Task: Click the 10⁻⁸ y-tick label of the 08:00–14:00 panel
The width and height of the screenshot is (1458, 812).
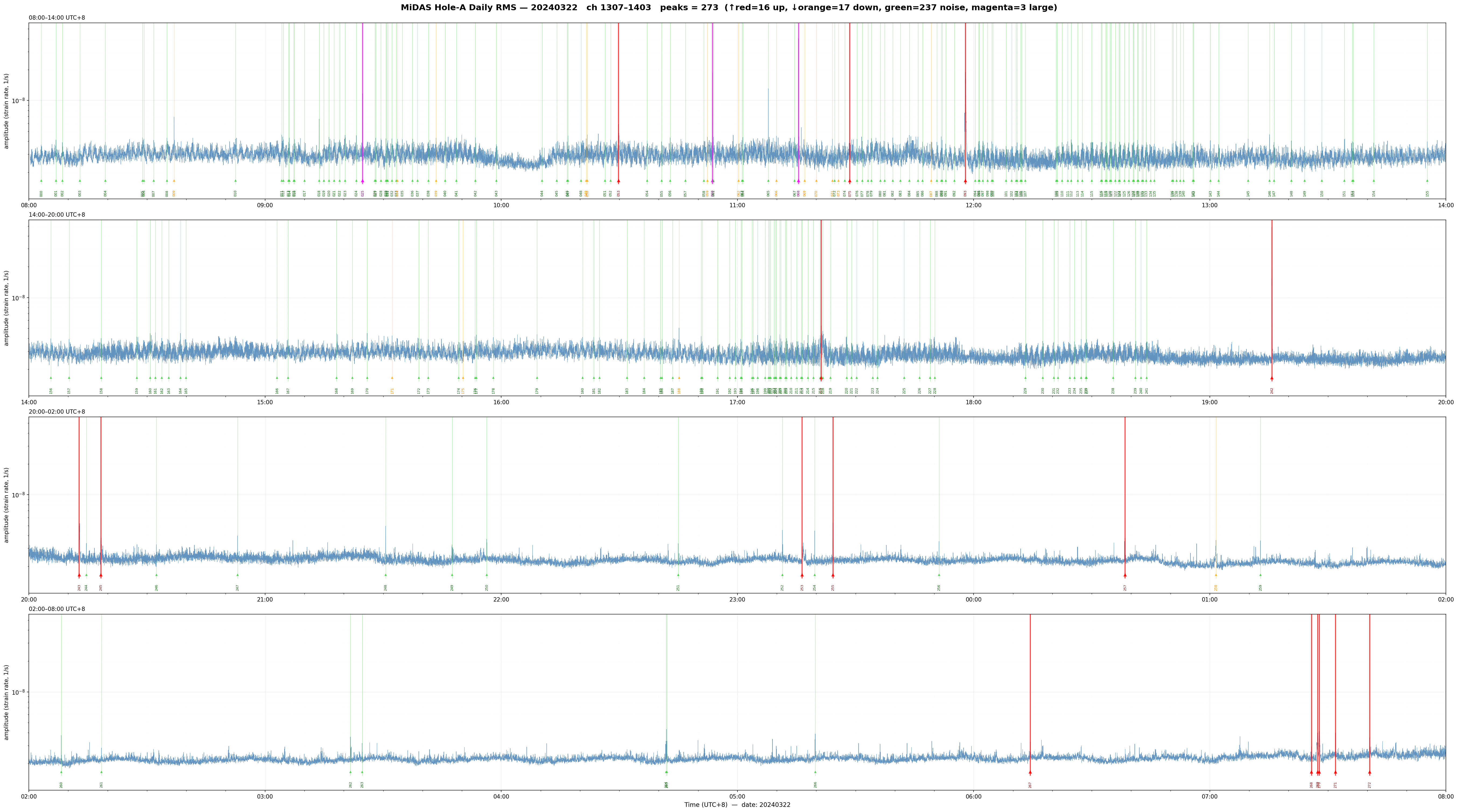Action: (19, 101)
